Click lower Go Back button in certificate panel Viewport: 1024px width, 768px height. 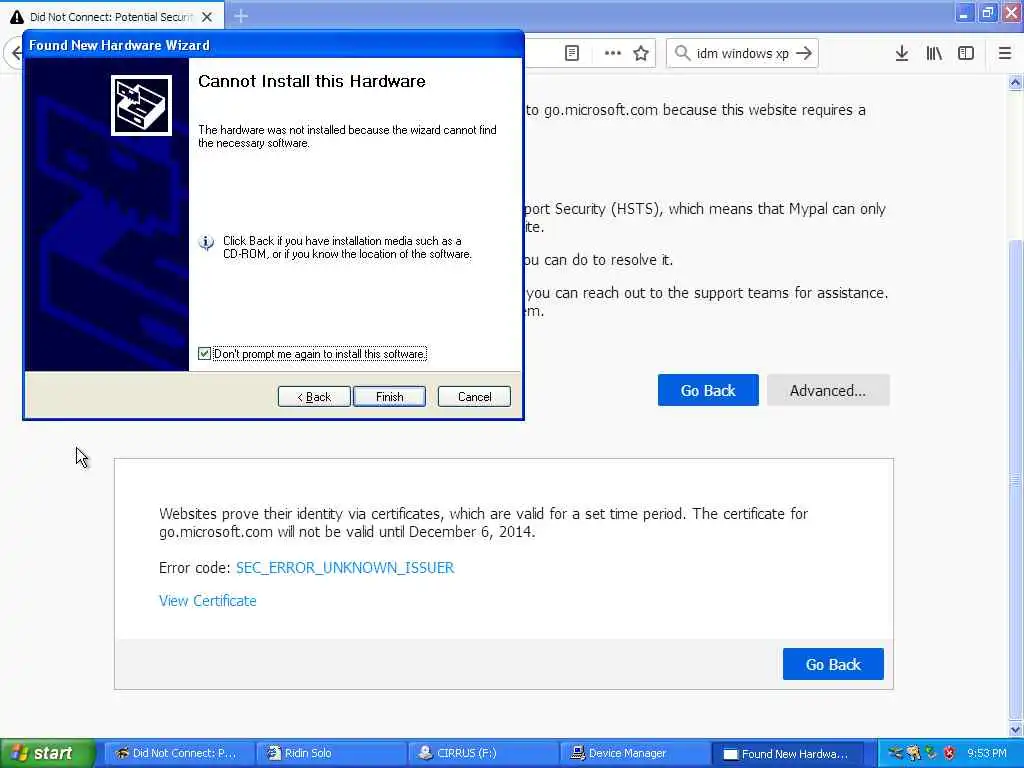(x=833, y=664)
